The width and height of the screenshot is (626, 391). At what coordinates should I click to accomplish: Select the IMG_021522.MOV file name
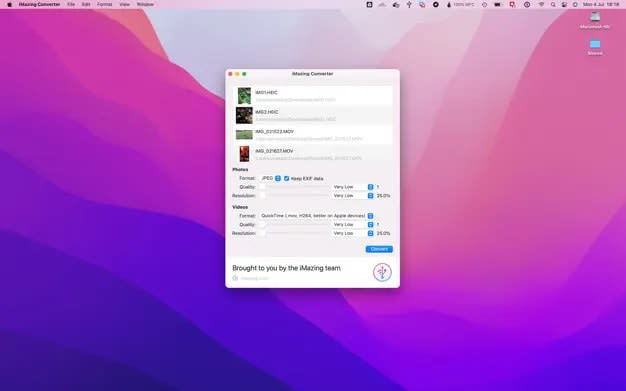[x=275, y=132]
